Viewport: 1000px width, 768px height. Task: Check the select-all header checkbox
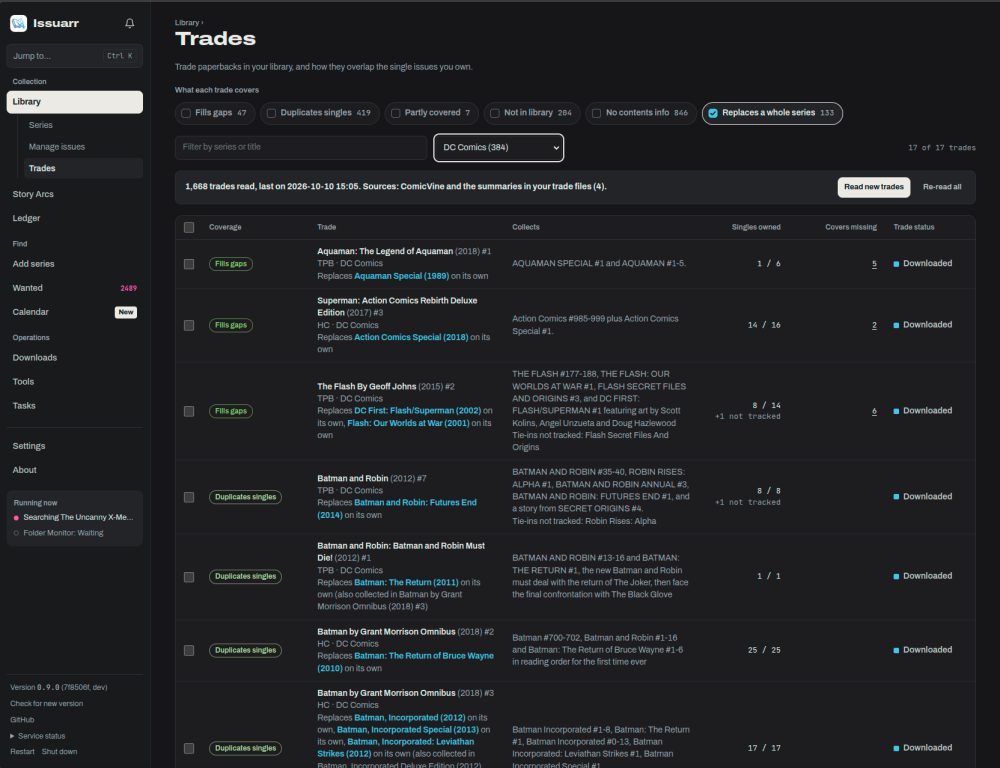tap(189, 228)
